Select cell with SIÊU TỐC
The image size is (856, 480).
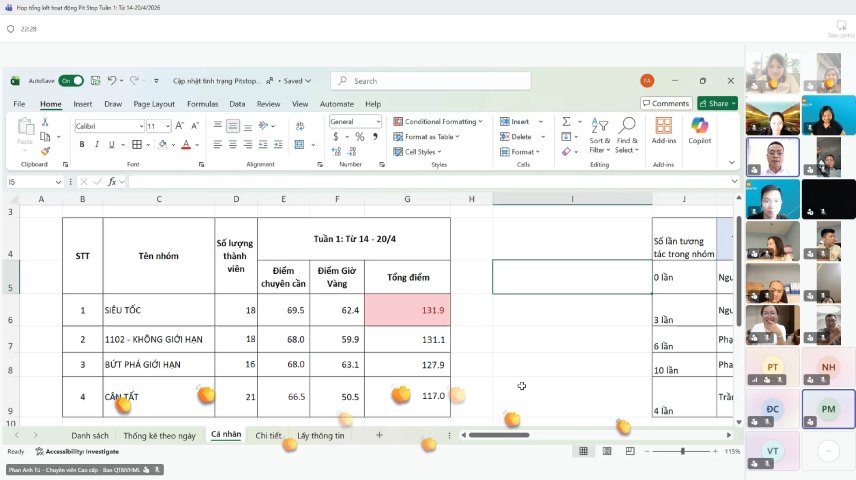(159, 310)
